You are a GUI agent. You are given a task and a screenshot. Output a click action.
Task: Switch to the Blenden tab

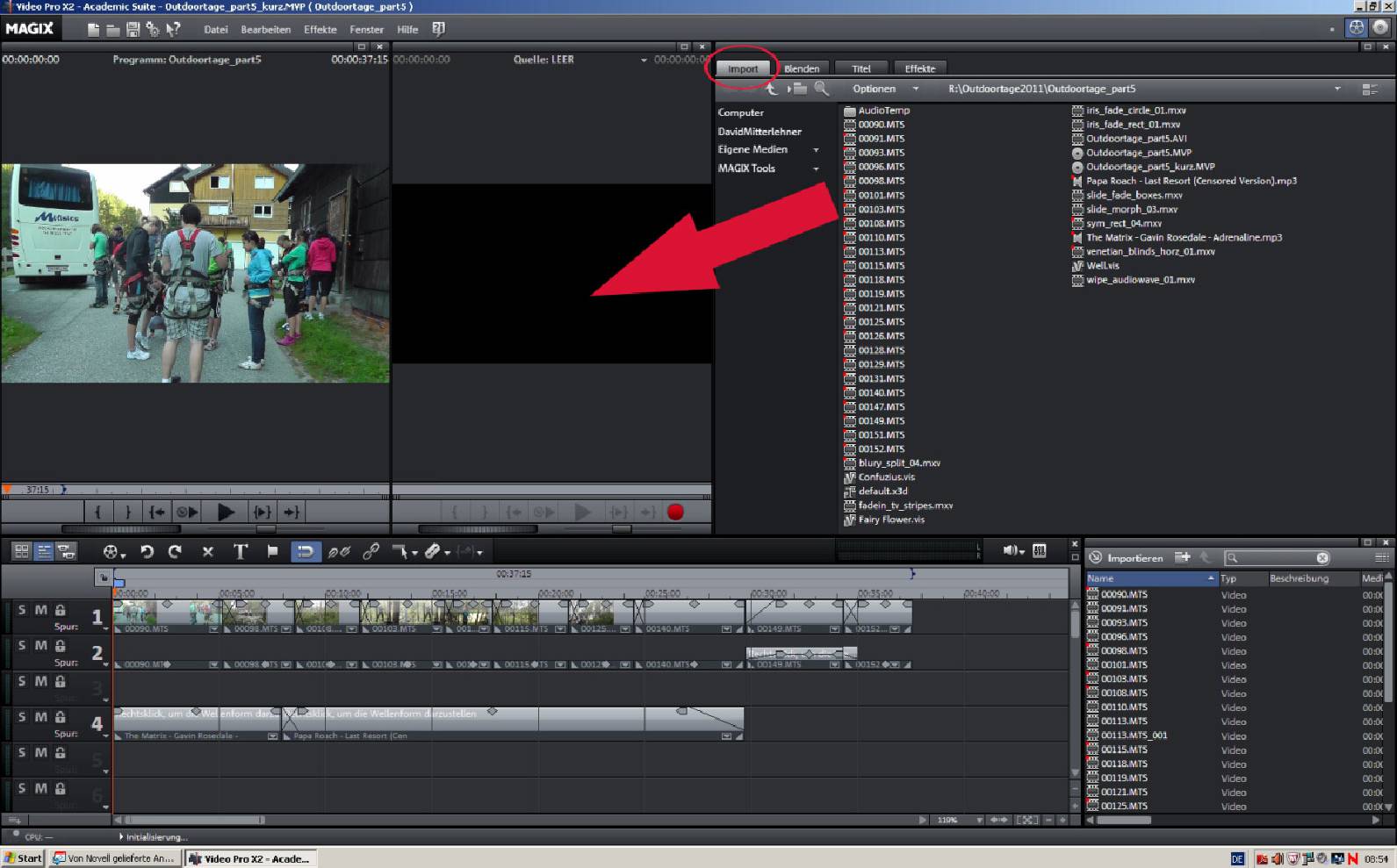(x=801, y=68)
